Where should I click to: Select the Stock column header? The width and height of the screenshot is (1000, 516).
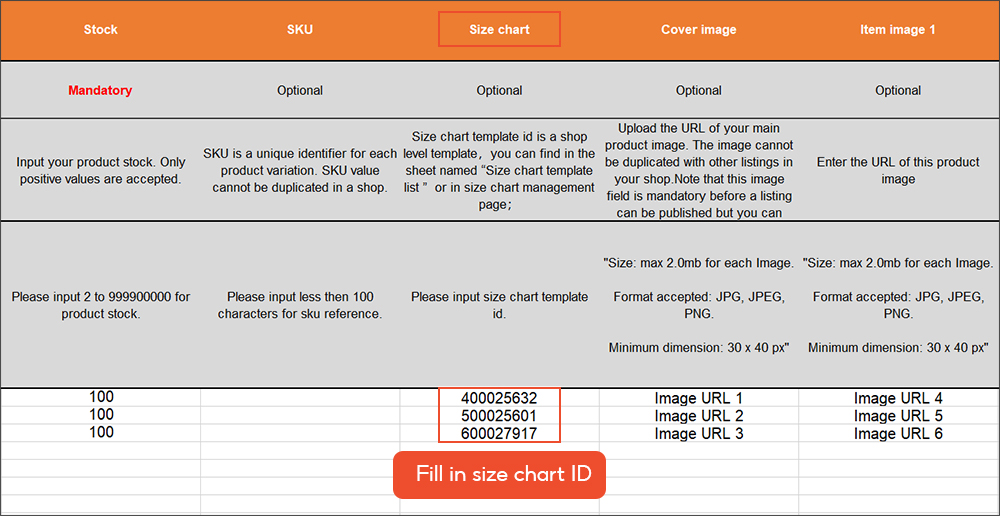pos(100,30)
